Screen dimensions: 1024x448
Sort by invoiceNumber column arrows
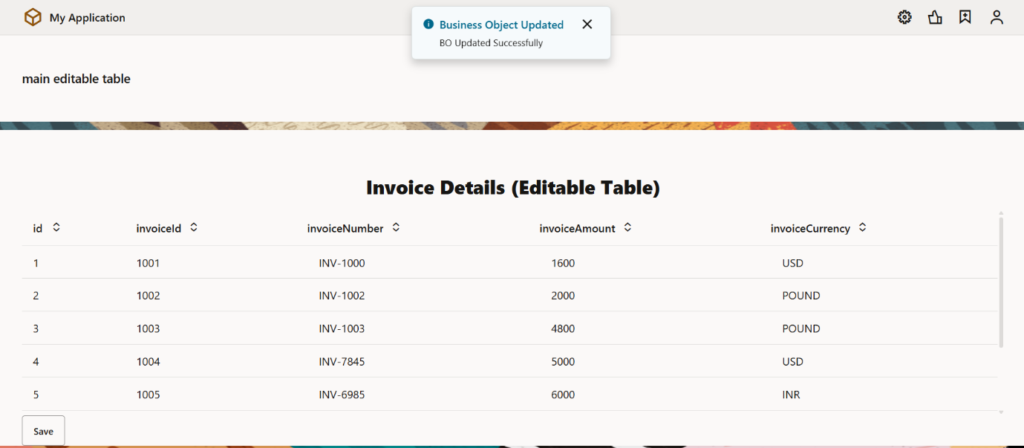[x=396, y=228]
